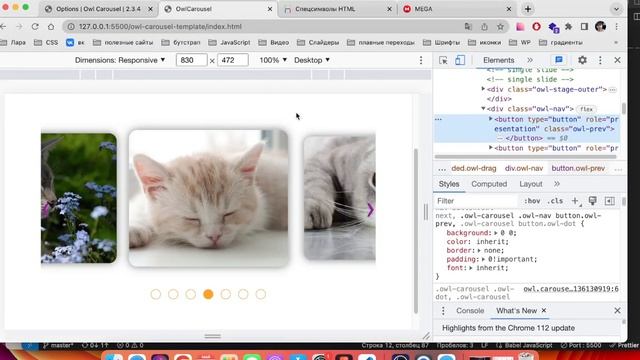Viewport: 640px width, 360px height.
Task: Close the What's New drawer tab
Action: 544,311
